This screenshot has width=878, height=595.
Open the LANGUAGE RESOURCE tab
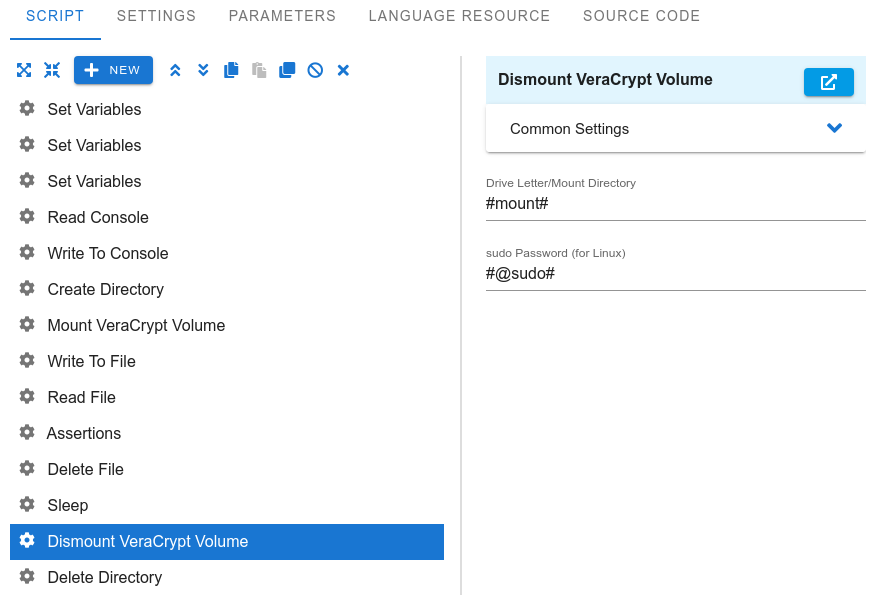[459, 16]
